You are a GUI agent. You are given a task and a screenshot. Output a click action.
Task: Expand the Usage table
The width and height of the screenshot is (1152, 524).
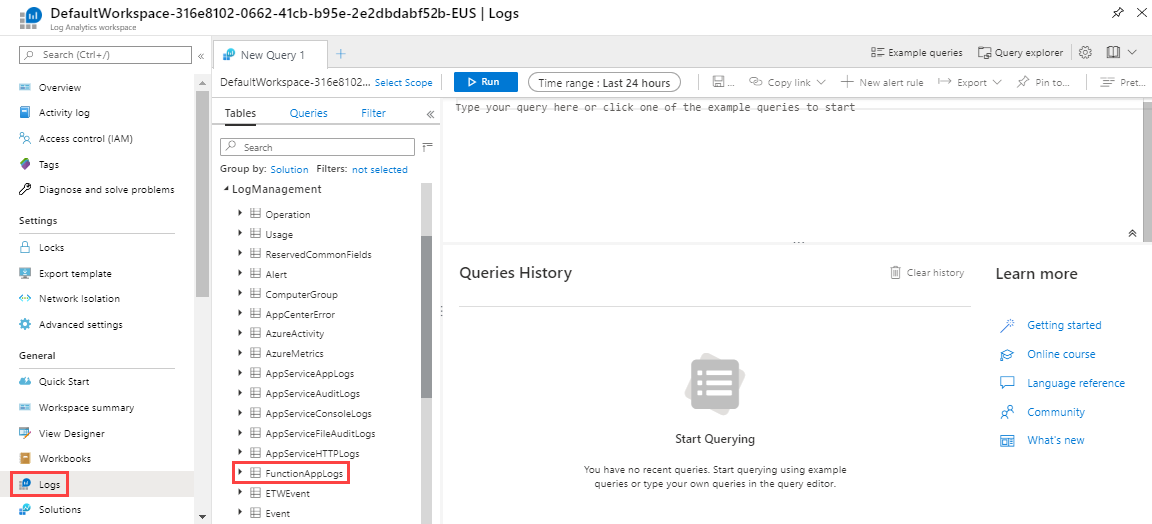240,234
